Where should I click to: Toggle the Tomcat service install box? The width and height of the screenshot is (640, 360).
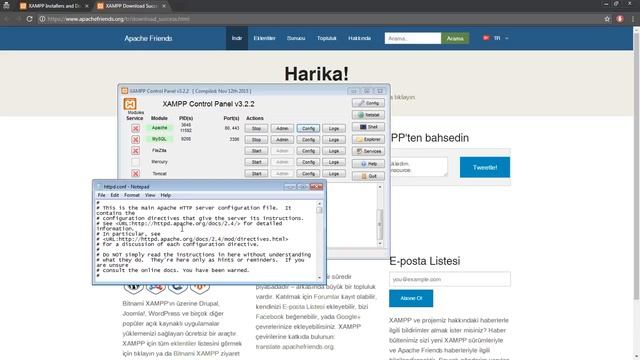tap(136, 173)
